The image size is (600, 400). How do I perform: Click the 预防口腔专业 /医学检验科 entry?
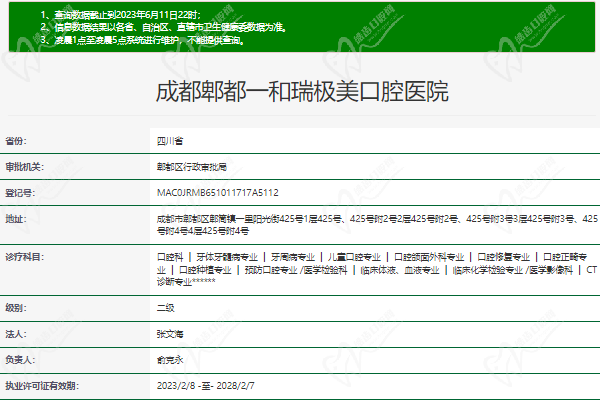[296, 270]
